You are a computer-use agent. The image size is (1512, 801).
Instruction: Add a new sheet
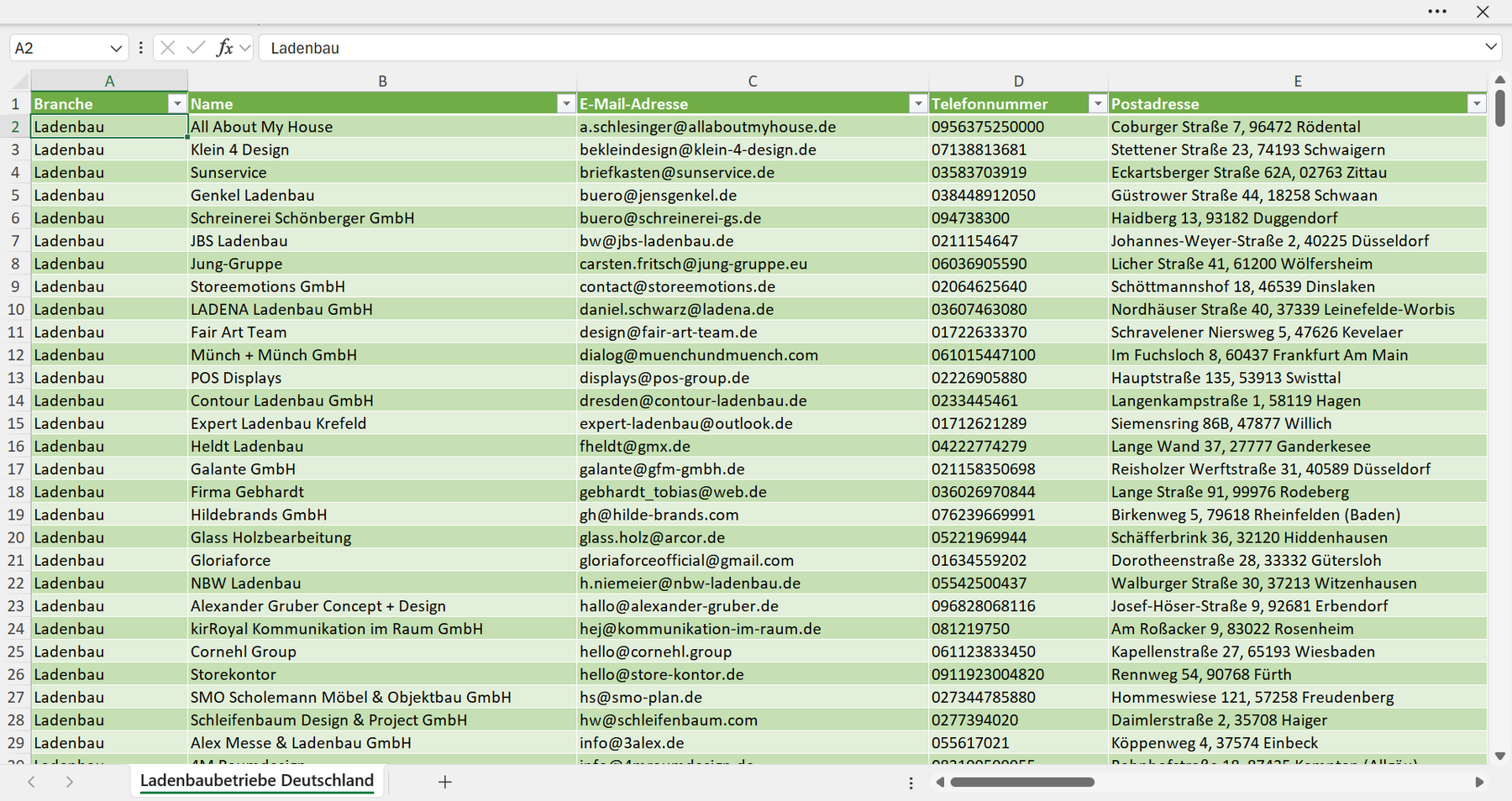click(x=445, y=782)
